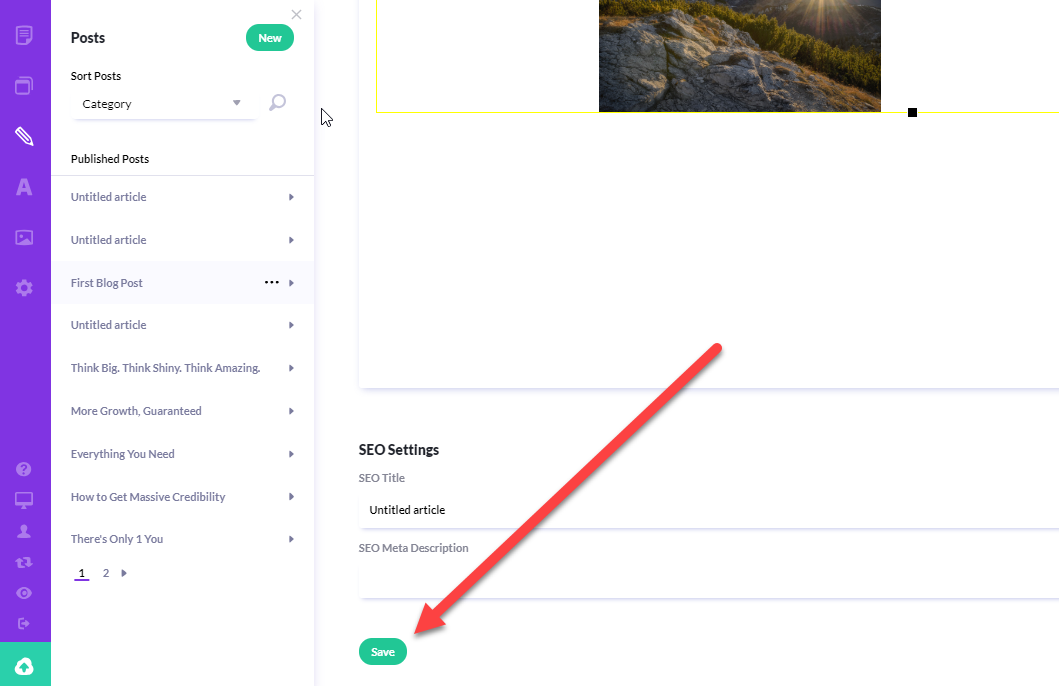Open the Layers/Popups sidebar icon
Screen dimensions: 1059x686
coord(24,86)
